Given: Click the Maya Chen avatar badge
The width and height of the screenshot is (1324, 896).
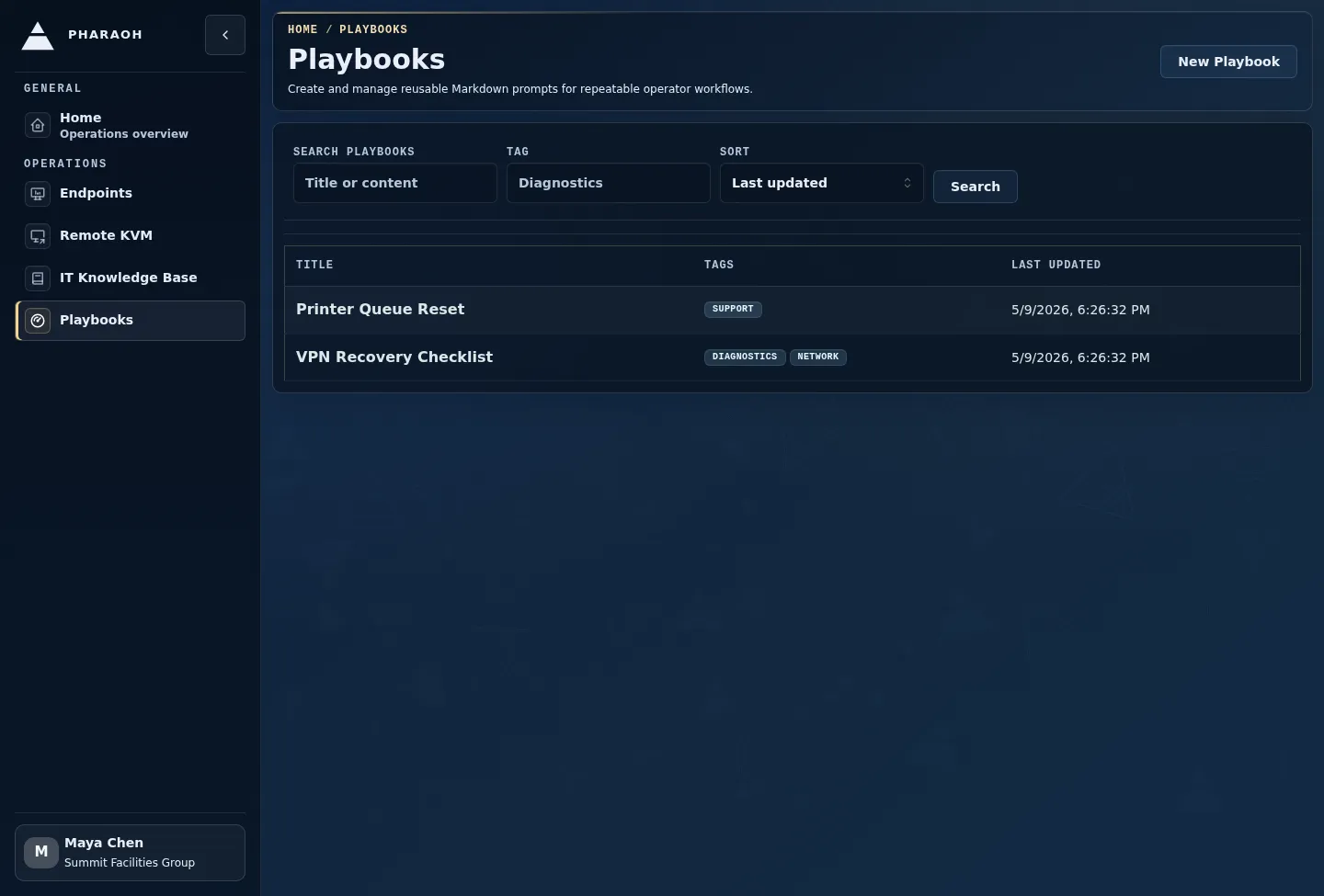Looking at the screenshot, I should pyautogui.click(x=41, y=853).
